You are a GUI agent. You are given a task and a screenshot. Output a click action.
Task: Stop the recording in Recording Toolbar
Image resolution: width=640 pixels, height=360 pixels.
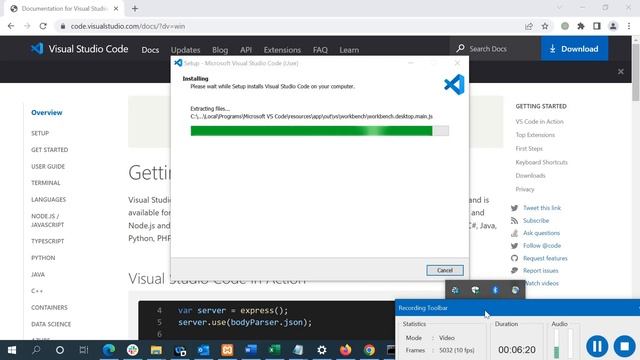(x=624, y=346)
